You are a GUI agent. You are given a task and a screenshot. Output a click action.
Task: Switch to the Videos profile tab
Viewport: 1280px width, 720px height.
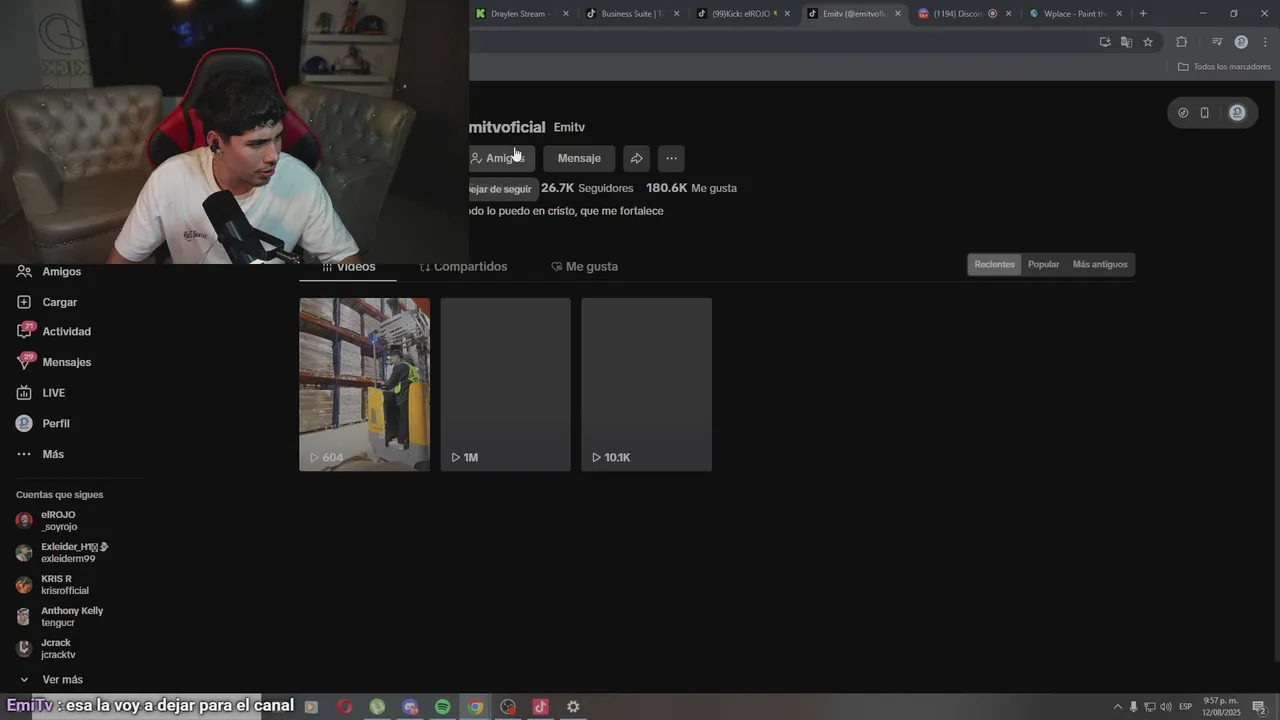click(x=348, y=267)
